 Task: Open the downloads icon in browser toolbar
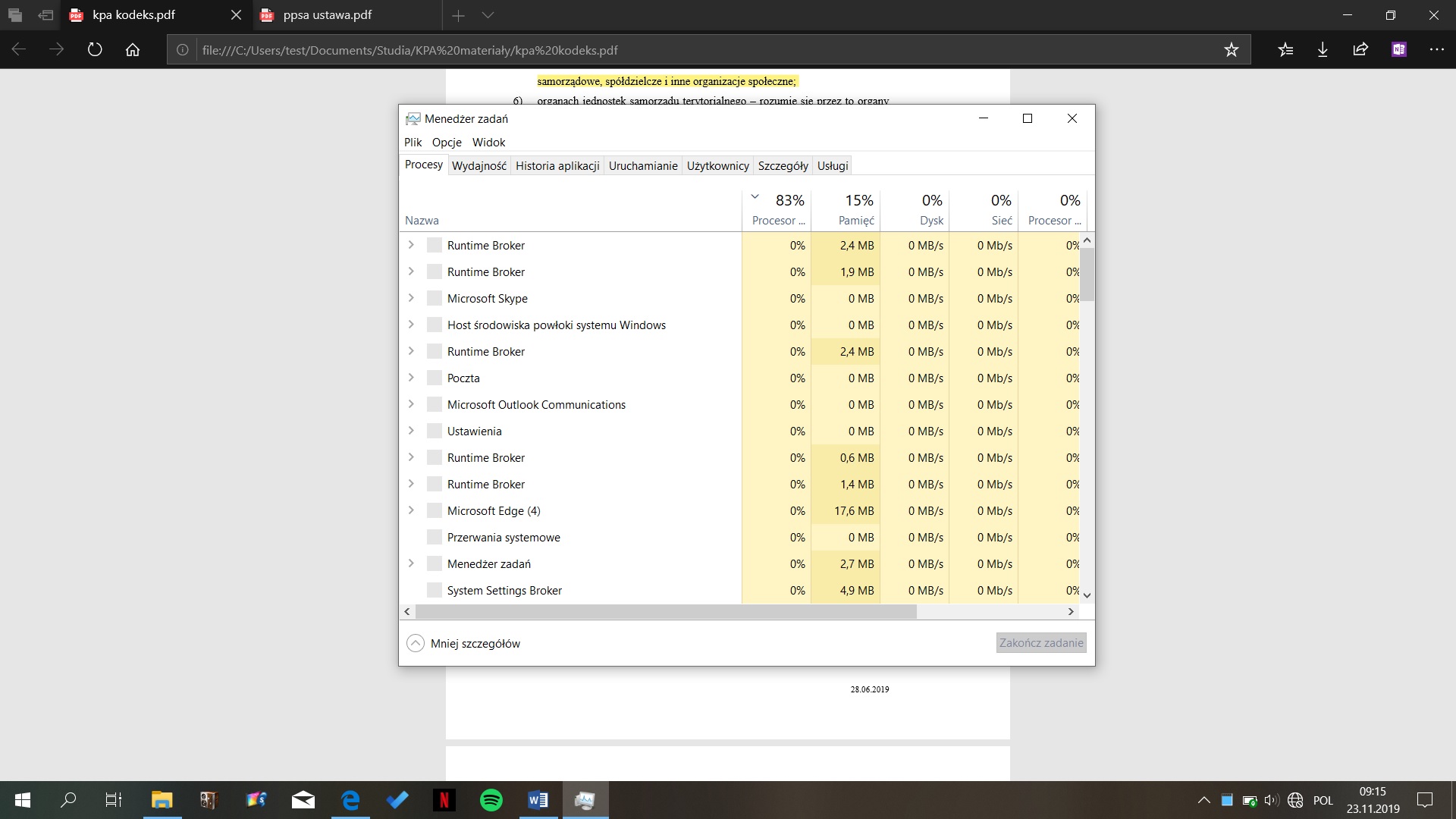[1323, 50]
